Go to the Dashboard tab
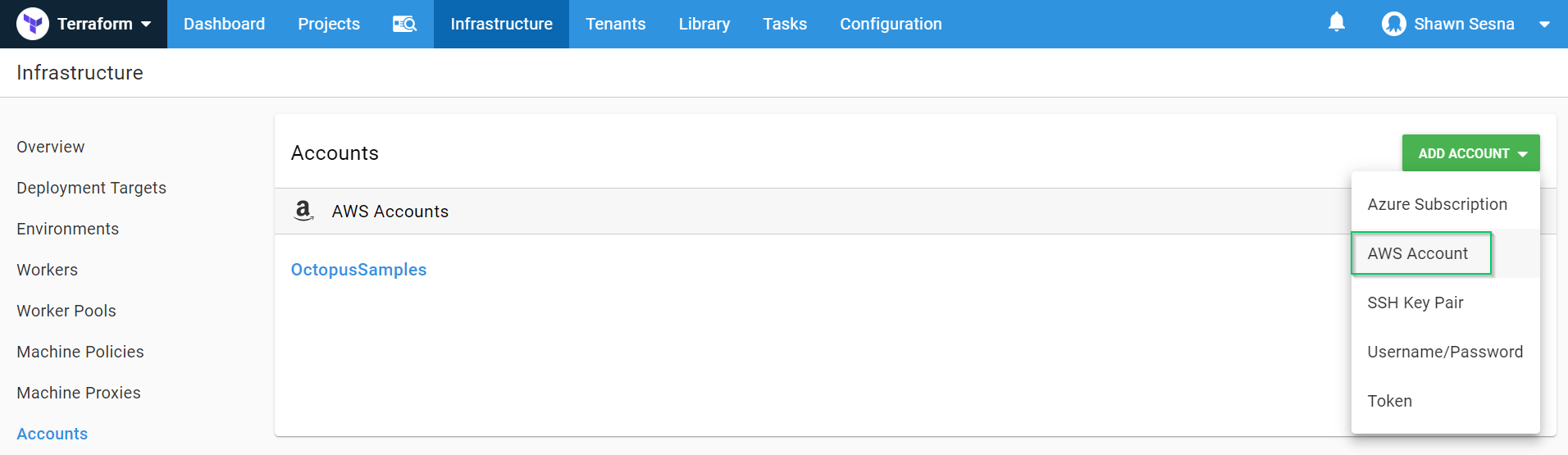1568x455 pixels. click(224, 24)
